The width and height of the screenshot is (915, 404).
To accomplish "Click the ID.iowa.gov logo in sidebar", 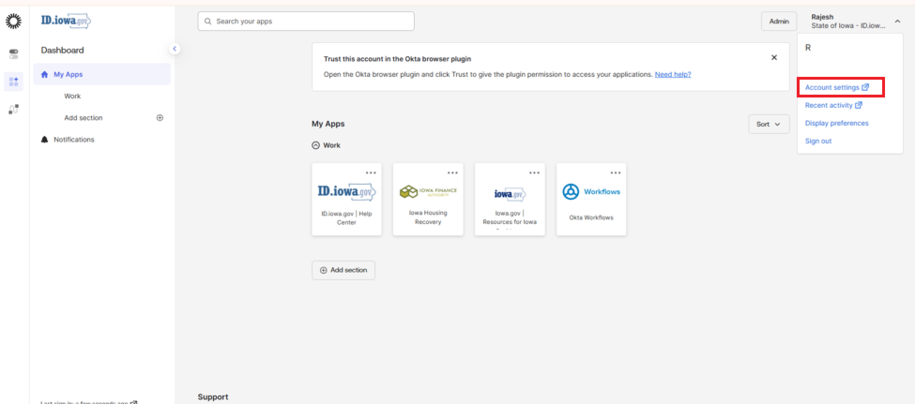I will pos(65,21).
